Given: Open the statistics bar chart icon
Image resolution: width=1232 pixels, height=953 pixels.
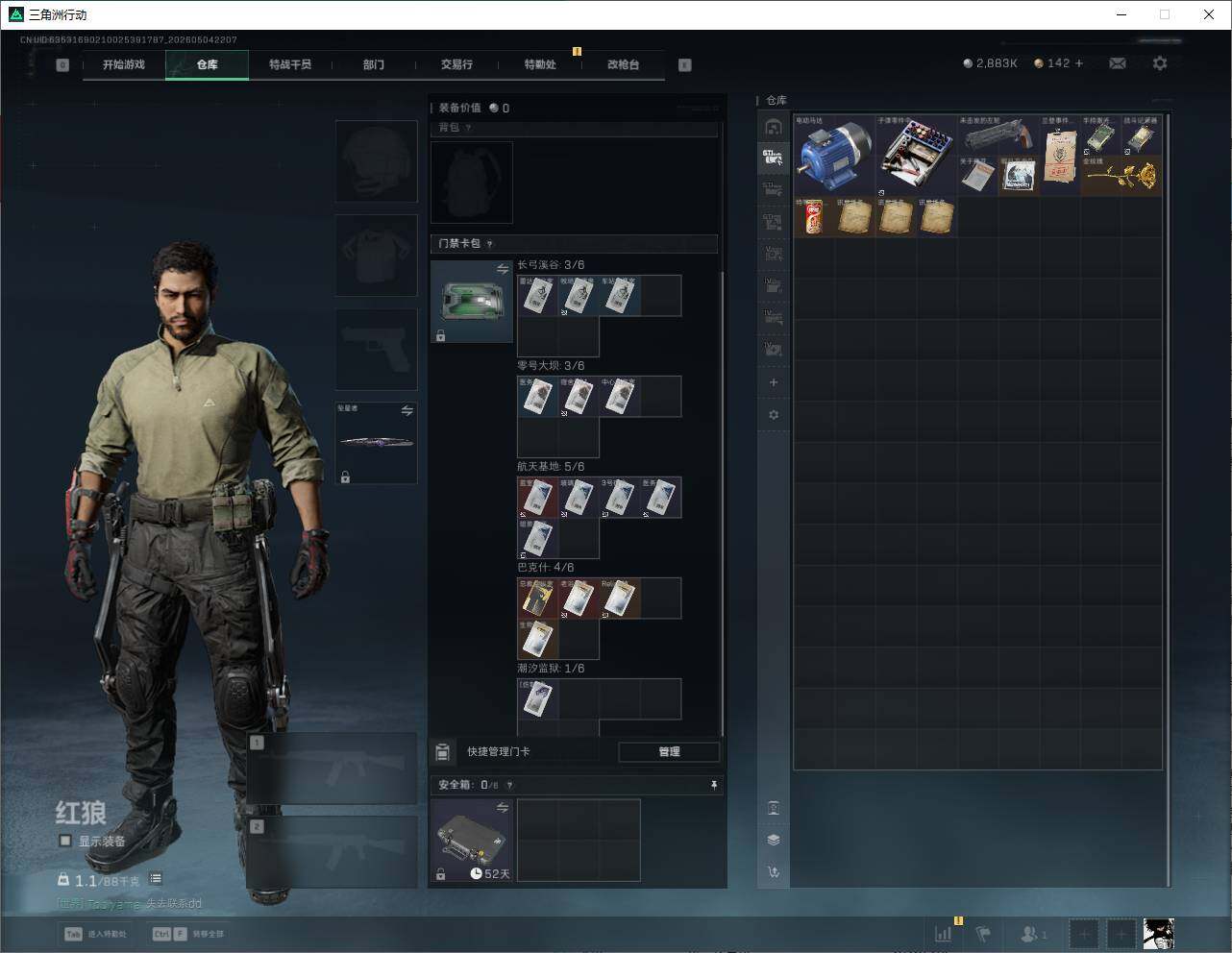Looking at the screenshot, I should pyautogui.click(x=944, y=933).
